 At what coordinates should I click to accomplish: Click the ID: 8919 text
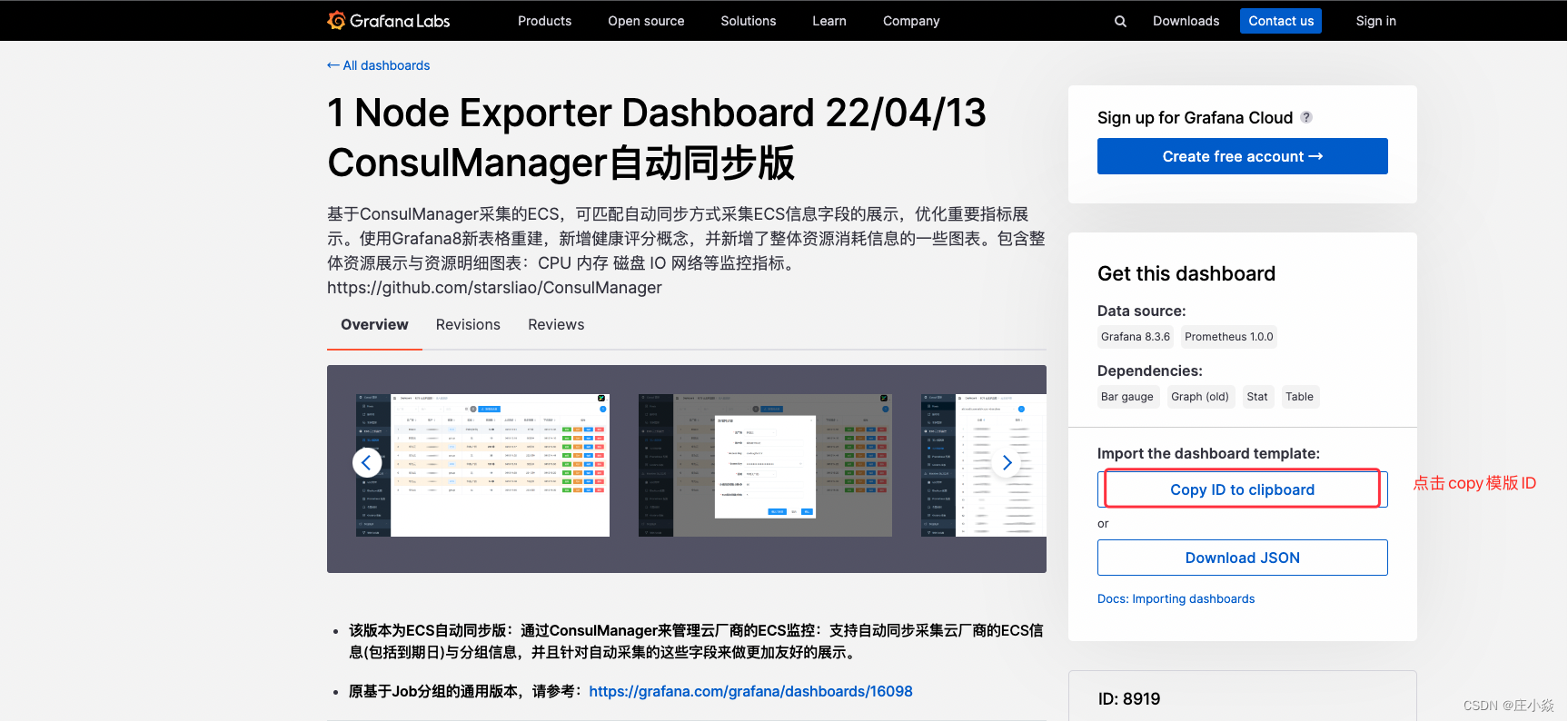pyautogui.click(x=1129, y=698)
